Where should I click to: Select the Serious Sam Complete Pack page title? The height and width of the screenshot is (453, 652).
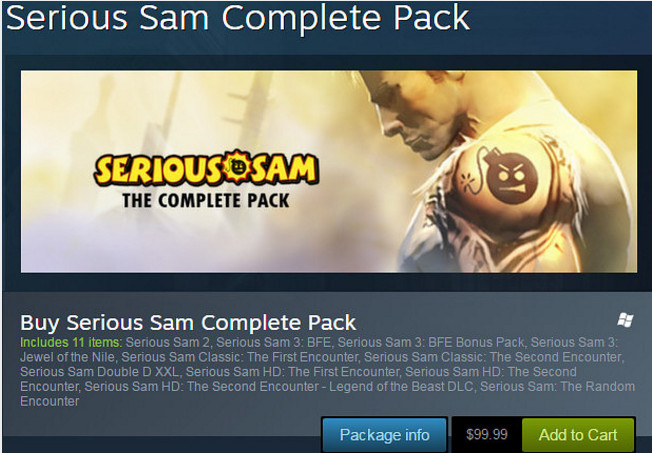click(237, 19)
